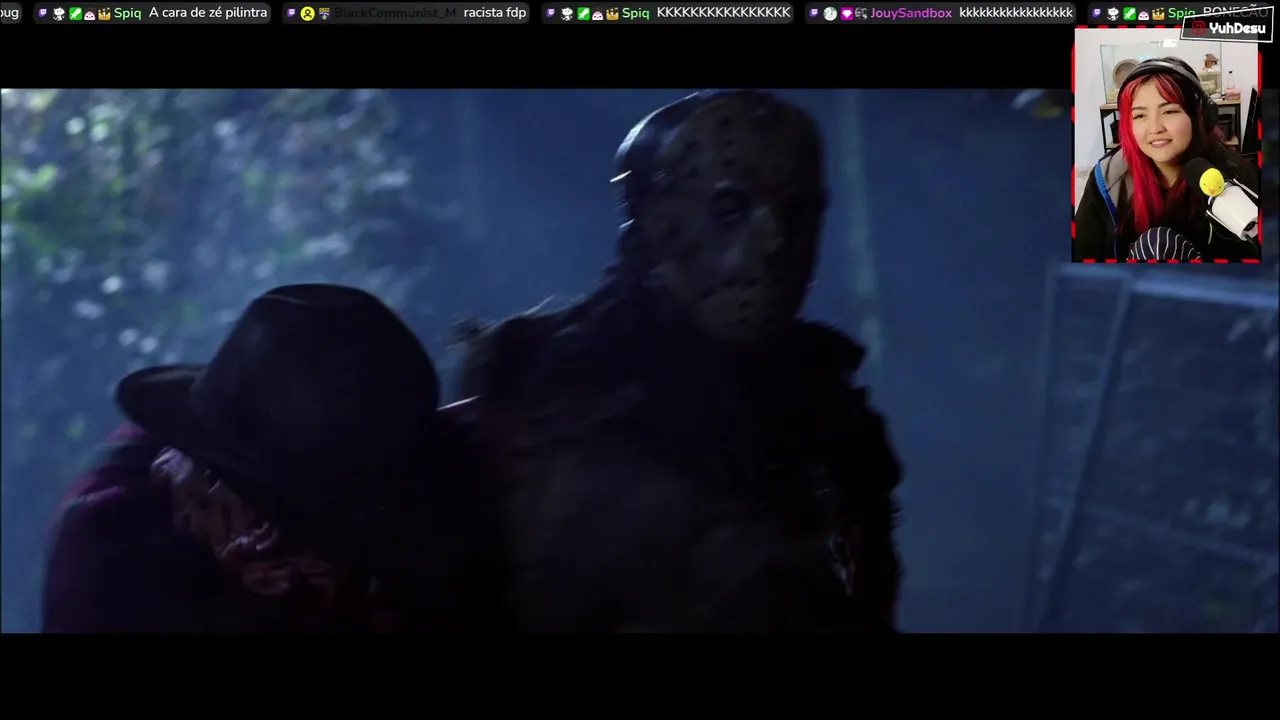The height and width of the screenshot is (720, 1280).
Task: Click the green moderator sword badge in the 'A cara de zé pilintra' message
Action: click(x=75, y=13)
